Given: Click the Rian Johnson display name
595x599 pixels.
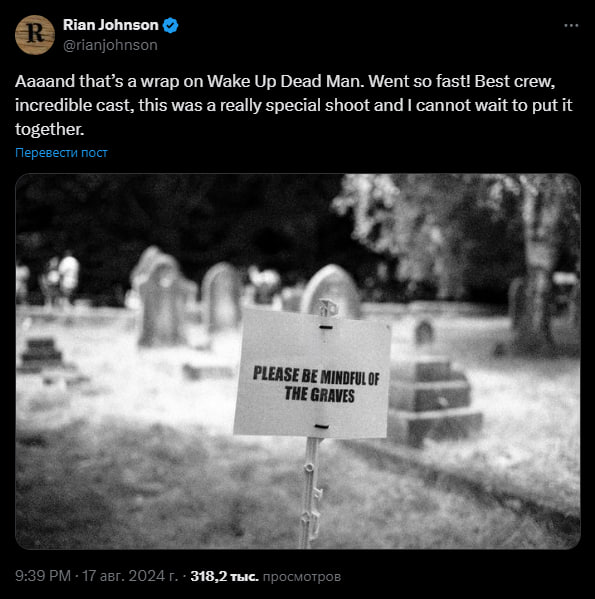Looking at the screenshot, I should point(110,25).
